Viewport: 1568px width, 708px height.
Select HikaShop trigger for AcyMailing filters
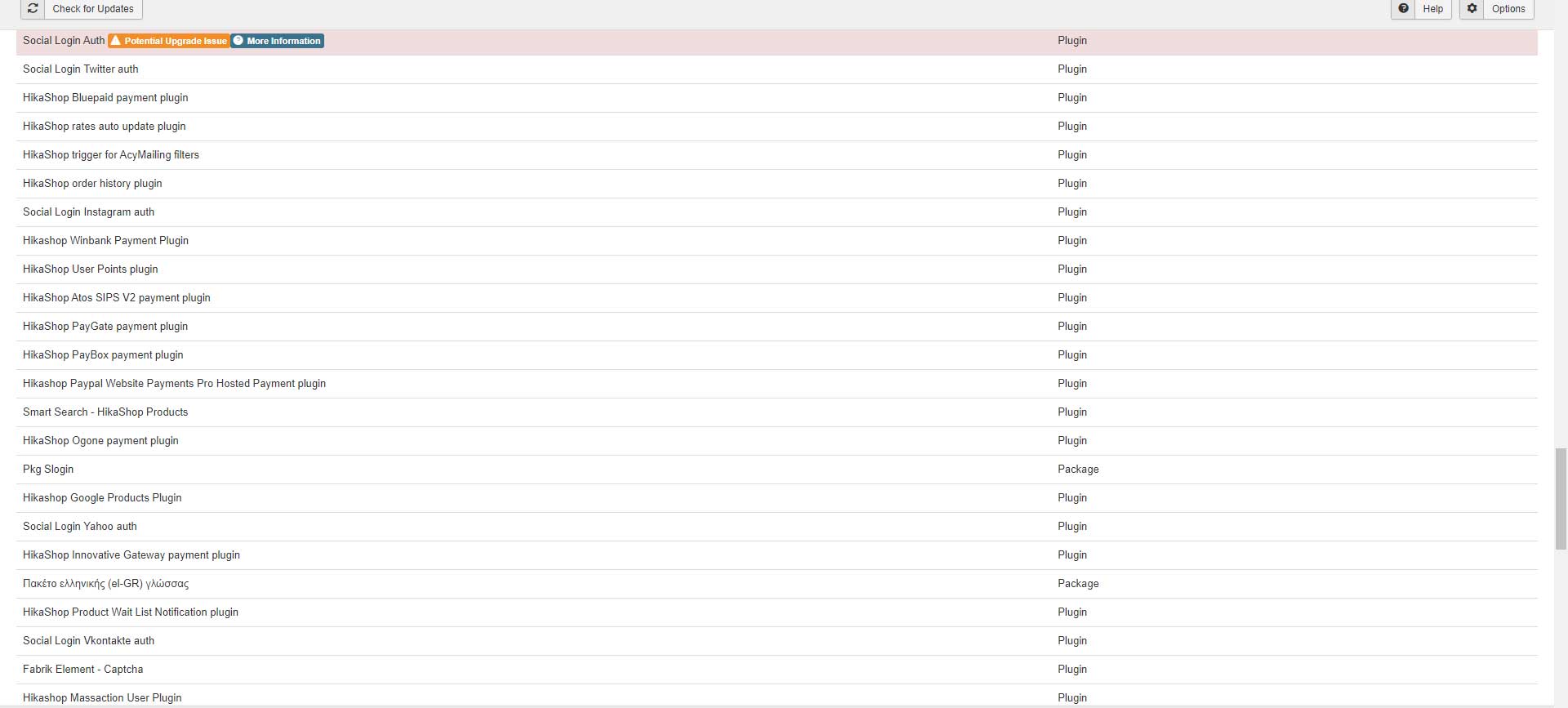point(111,154)
